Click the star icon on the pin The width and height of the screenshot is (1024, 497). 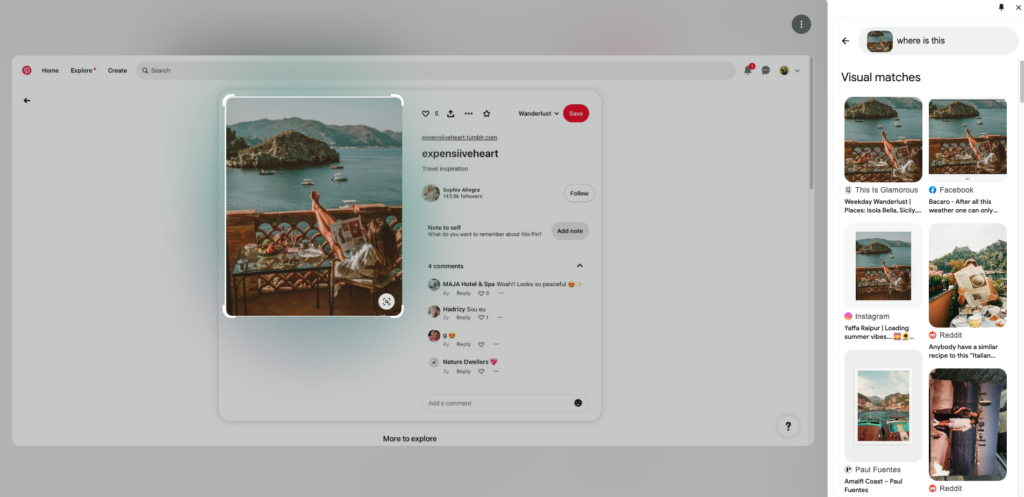point(487,114)
